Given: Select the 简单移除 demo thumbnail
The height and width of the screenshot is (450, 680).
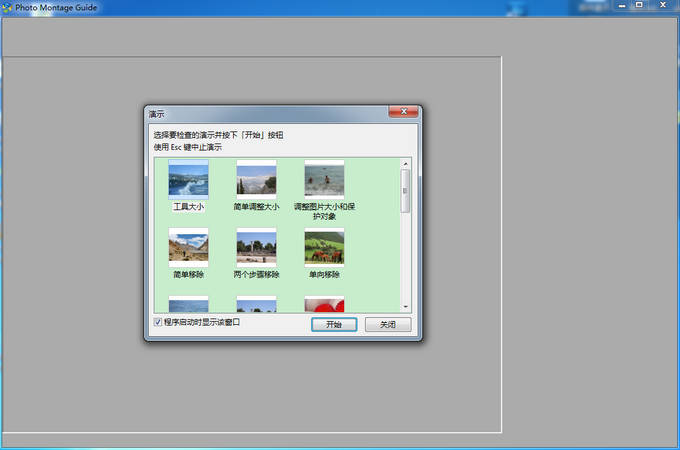Looking at the screenshot, I should click(188, 247).
